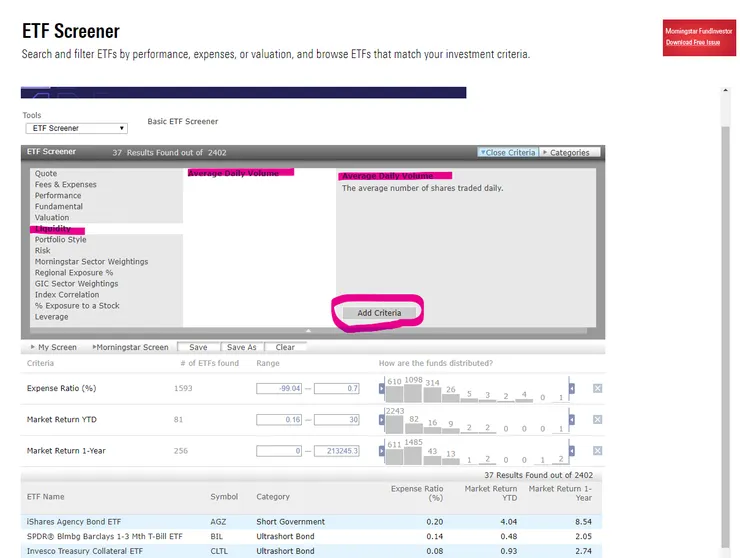Select the Valuation criteria category
Viewport: 740px width, 558px height.
pyautogui.click(x=52, y=218)
